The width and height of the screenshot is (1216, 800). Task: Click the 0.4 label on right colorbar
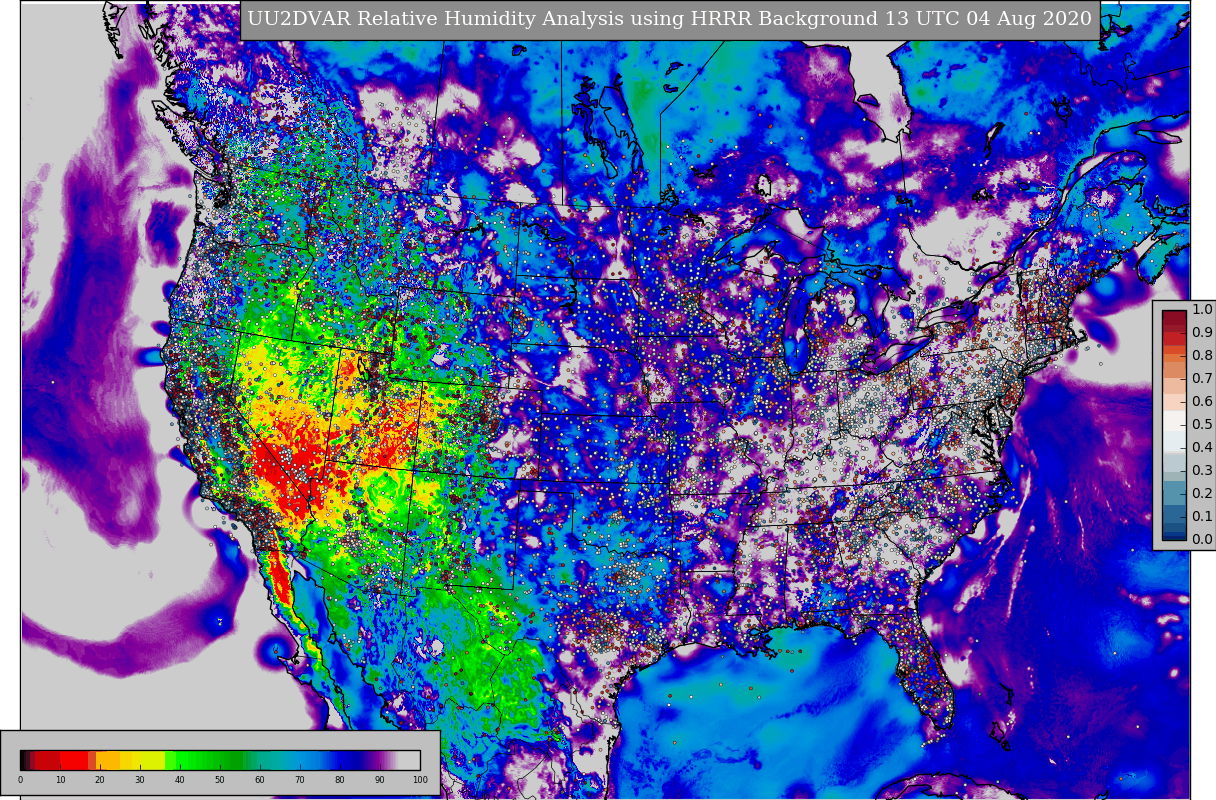click(x=1202, y=447)
